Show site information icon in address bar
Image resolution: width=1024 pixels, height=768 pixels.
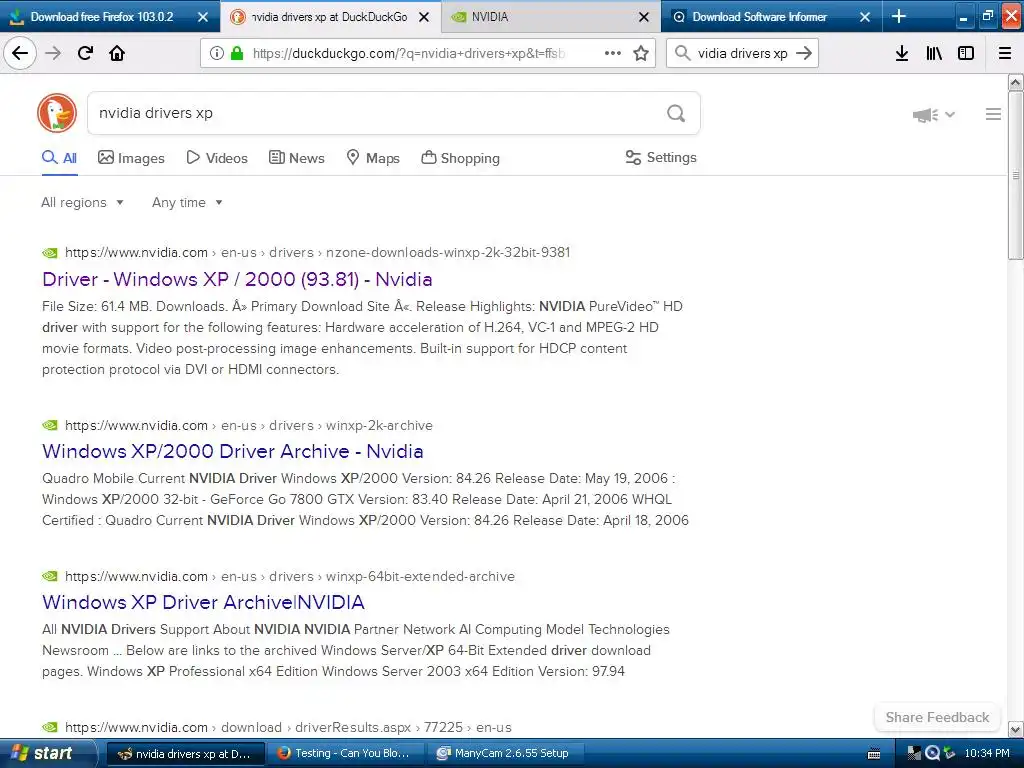click(x=216, y=53)
